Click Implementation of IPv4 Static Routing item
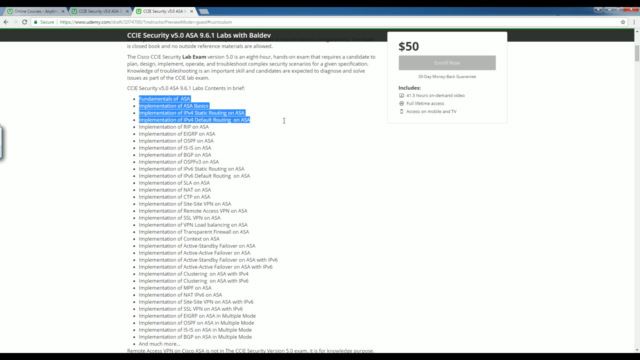Screen dimensions: 640x360 191,113
